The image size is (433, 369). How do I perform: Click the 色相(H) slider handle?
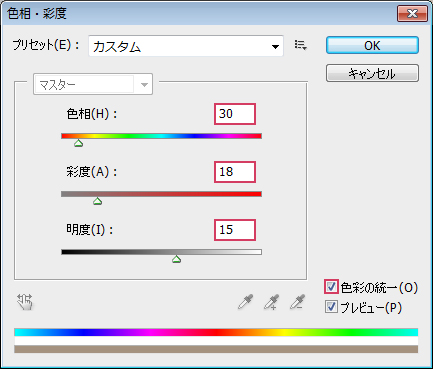tap(78, 143)
